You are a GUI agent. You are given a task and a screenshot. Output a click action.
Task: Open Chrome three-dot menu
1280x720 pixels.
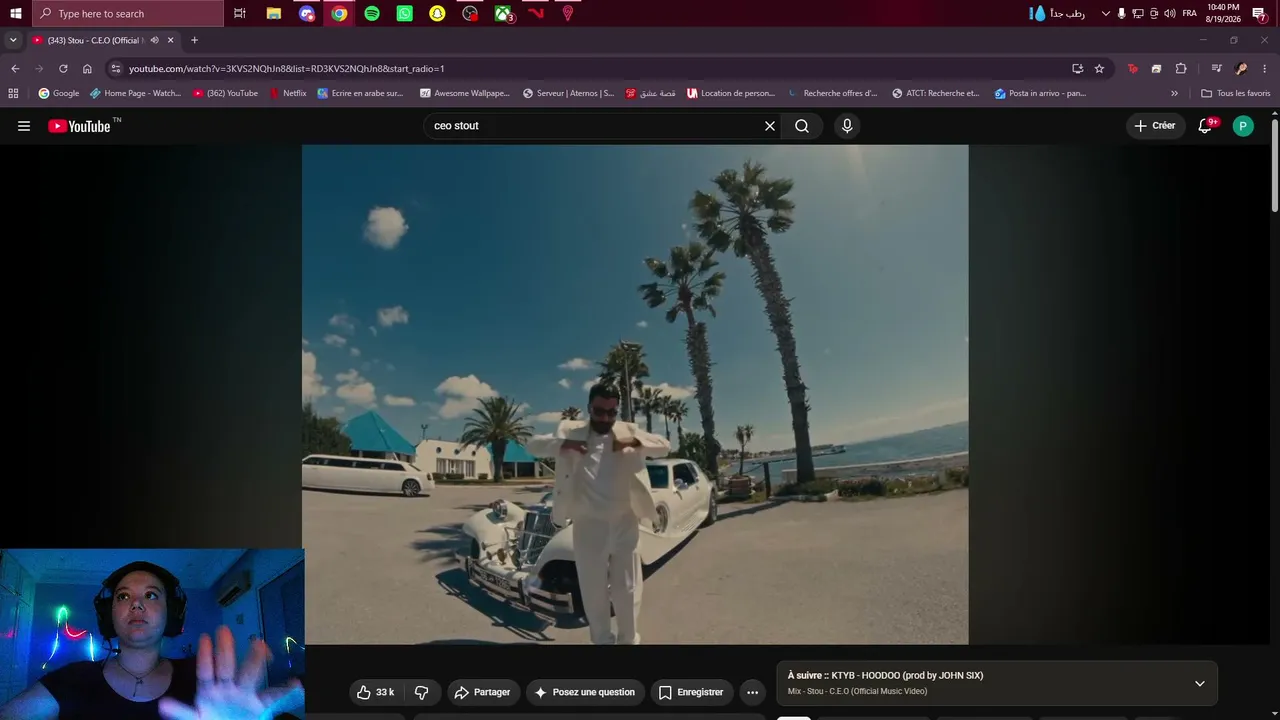coord(1264,68)
